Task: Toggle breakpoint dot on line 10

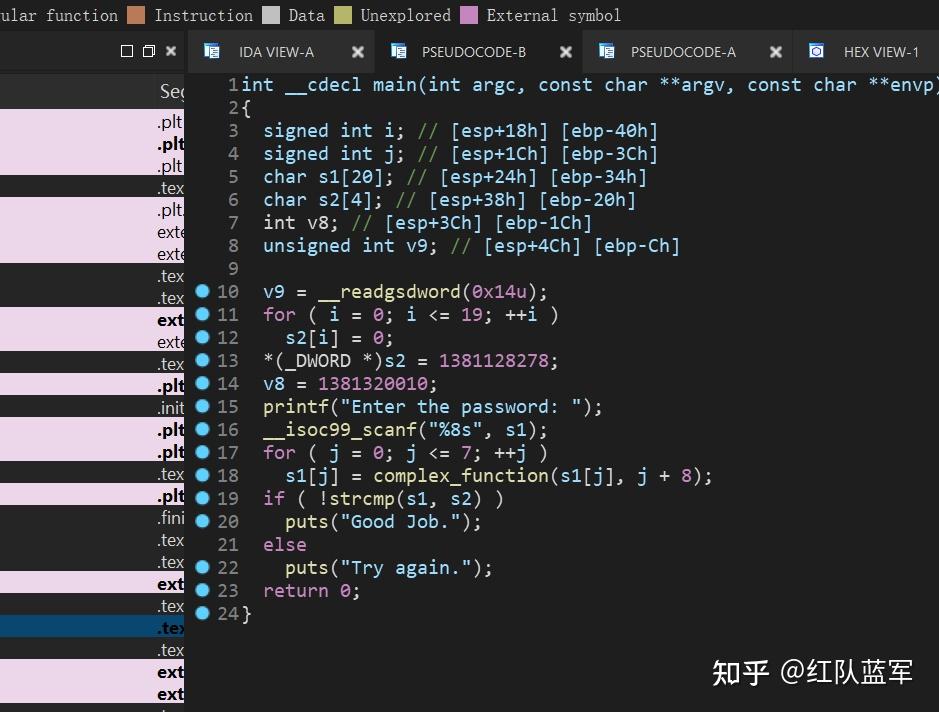Action: 202,291
